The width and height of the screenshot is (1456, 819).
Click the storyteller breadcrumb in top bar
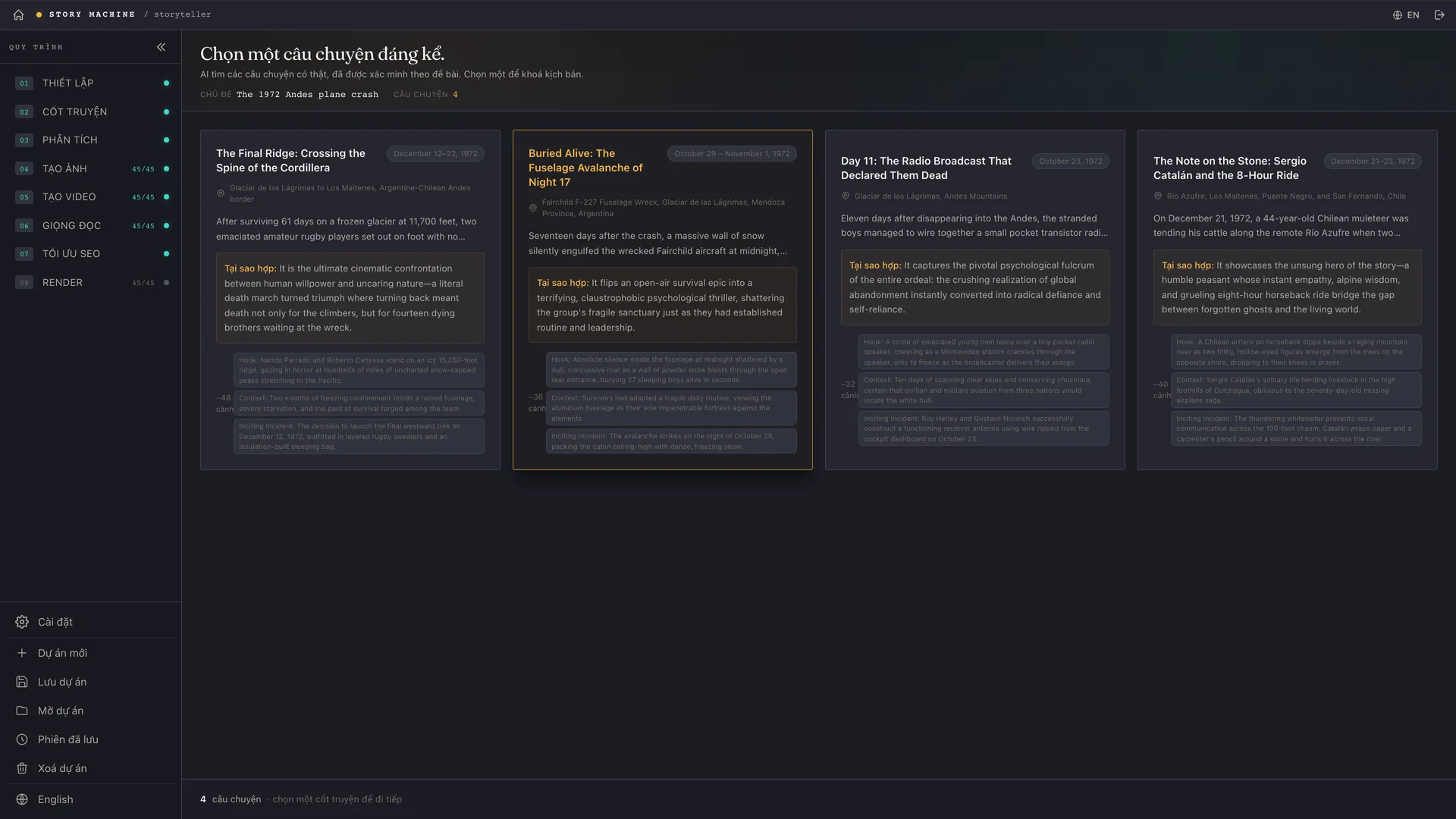(x=183, y=14)
